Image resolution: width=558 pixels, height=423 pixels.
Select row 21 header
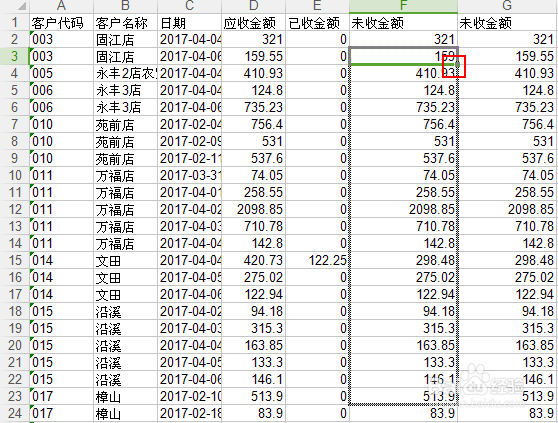pyautogui.click(x=14, y=362)
